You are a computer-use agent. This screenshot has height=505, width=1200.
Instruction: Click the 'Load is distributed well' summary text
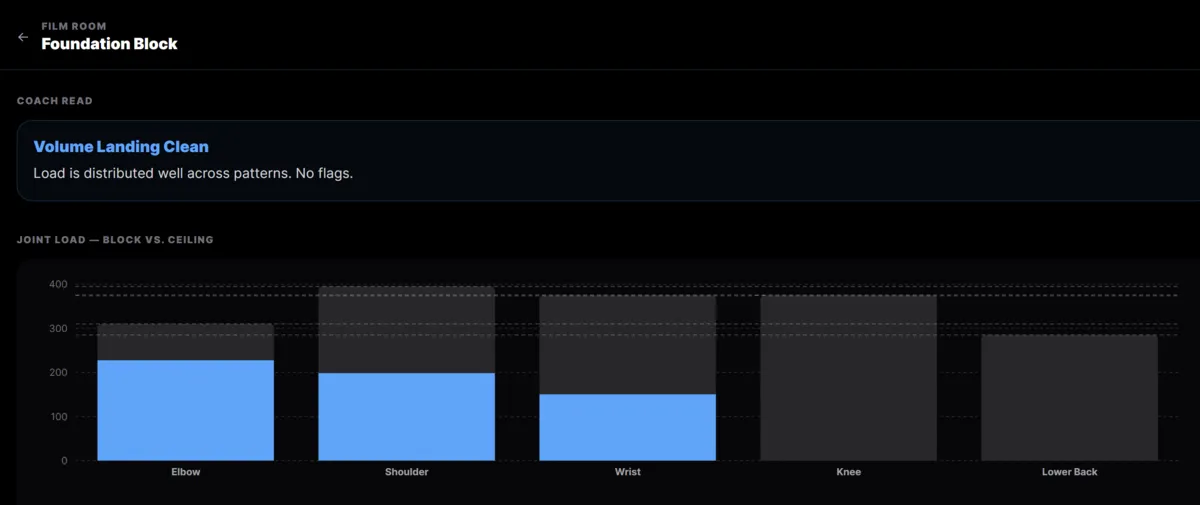pyautogui.click(x=193, y=173)
